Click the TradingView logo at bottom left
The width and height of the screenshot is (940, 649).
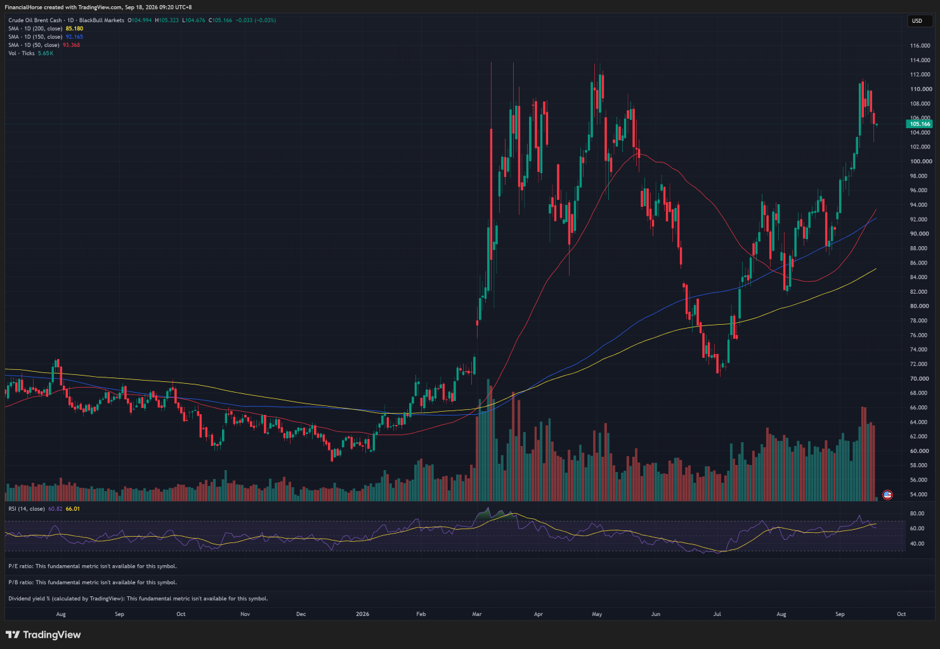click(43, 635)
